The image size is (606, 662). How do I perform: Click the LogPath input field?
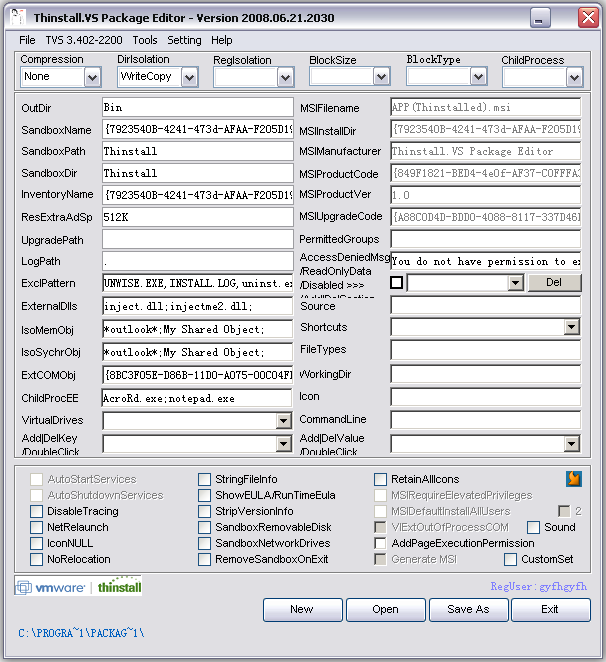click(x=198, y=261)
